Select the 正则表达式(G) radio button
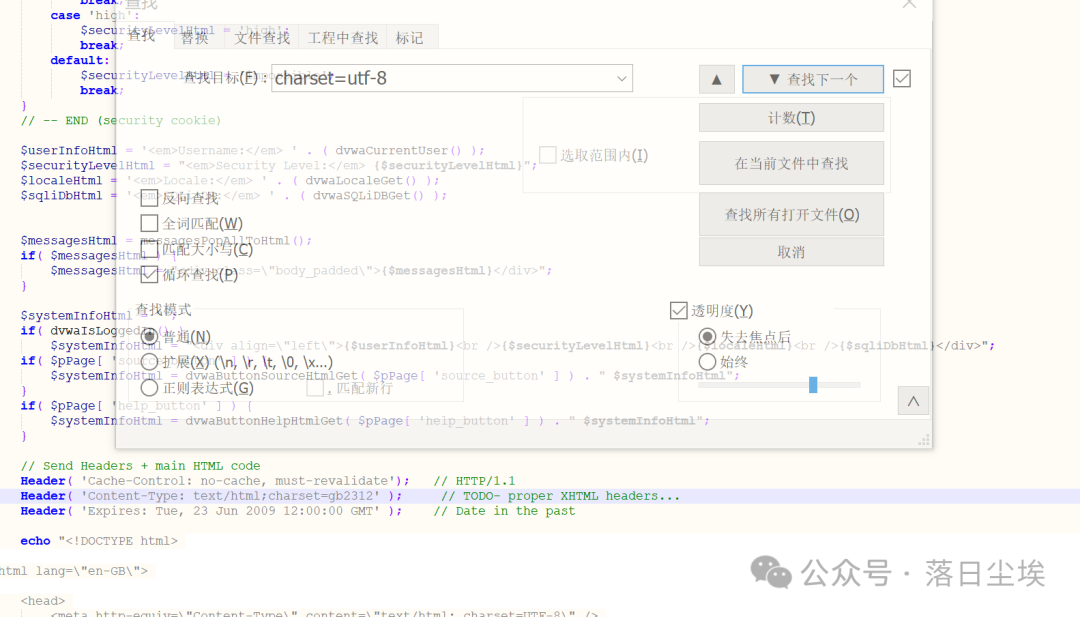 coord(149,388)
